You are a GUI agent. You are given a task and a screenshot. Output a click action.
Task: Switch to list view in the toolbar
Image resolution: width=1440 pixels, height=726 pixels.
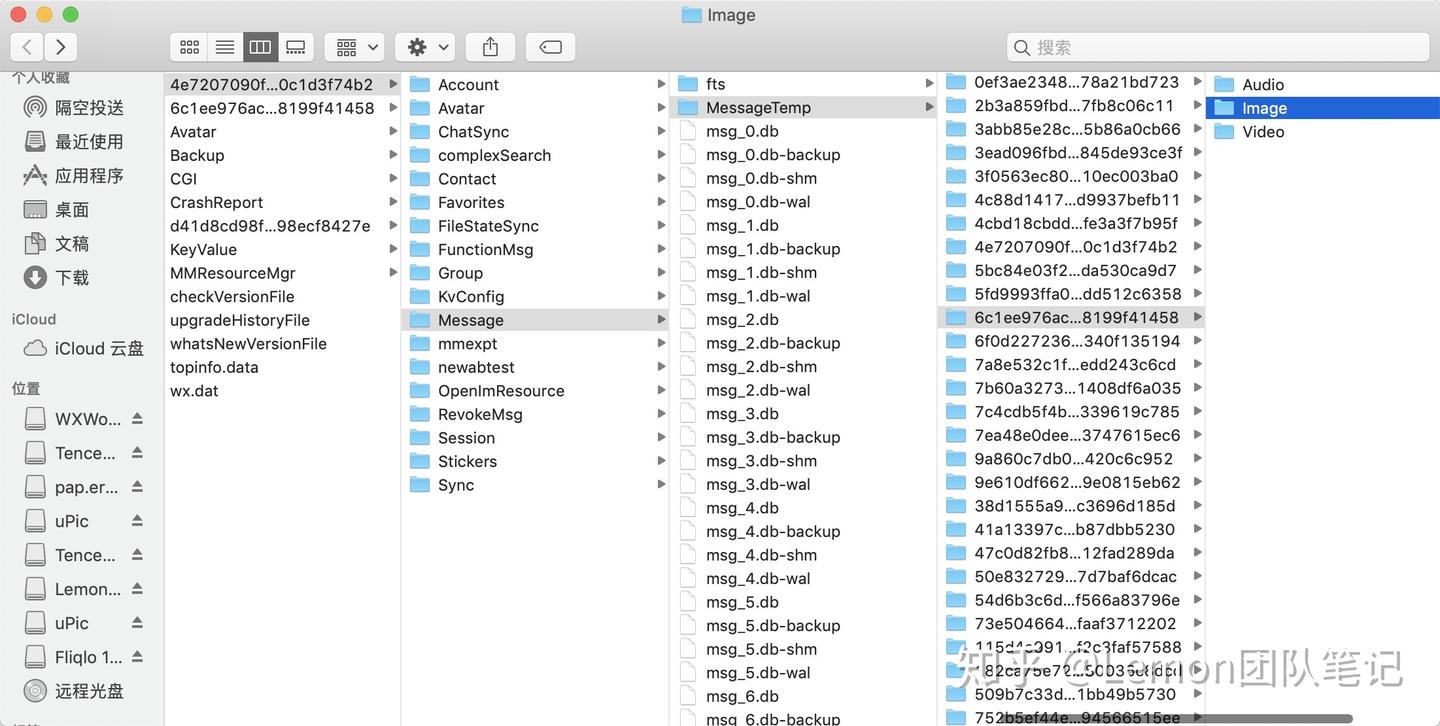tap(224, 46)
